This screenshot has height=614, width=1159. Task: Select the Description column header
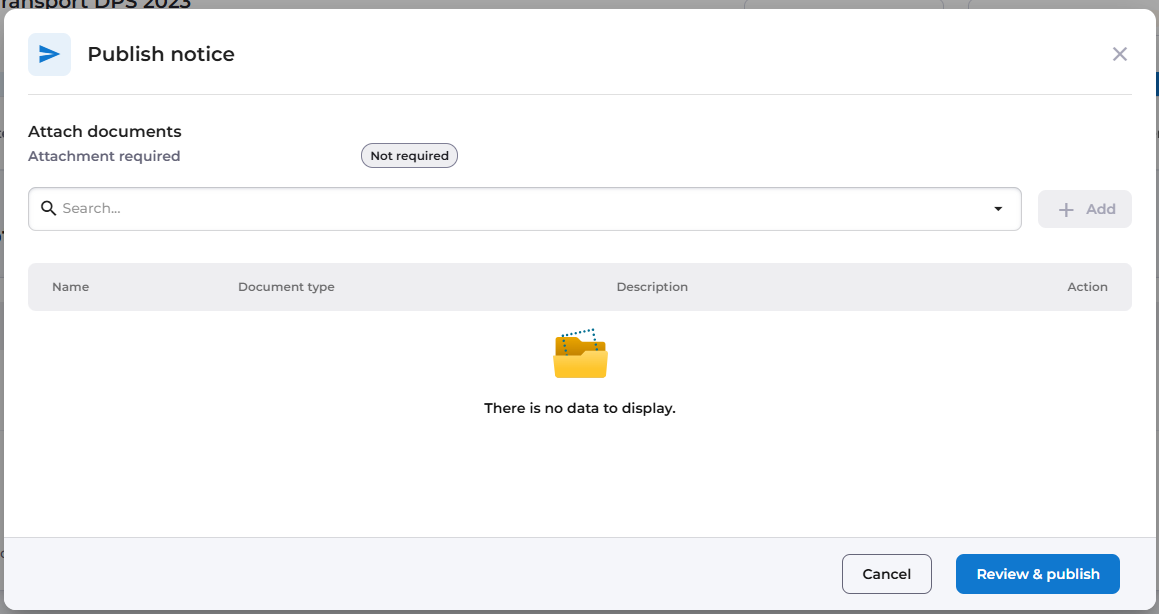coord(652,287)
